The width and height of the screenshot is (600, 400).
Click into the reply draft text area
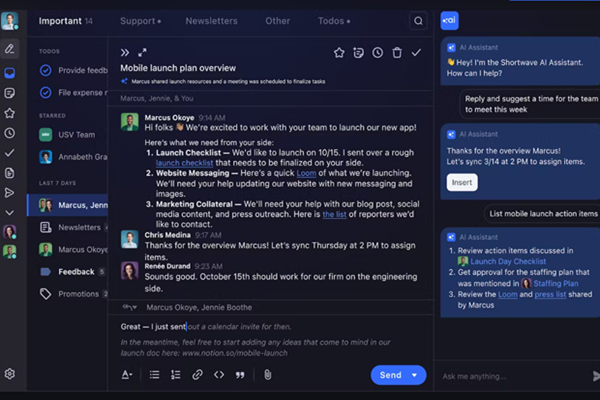tap(270, 340)
